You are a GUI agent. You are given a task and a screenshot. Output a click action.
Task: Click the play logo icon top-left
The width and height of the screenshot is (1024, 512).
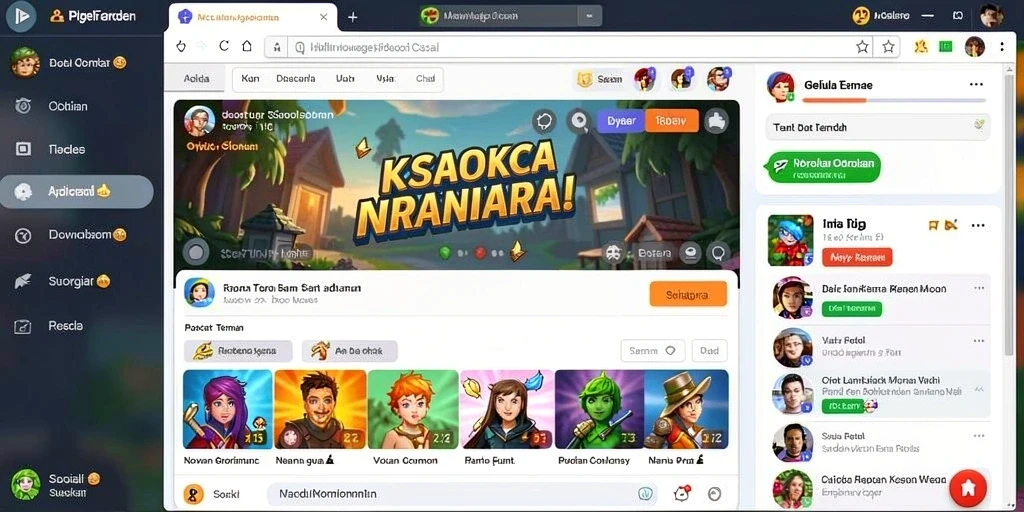(22, 16)
